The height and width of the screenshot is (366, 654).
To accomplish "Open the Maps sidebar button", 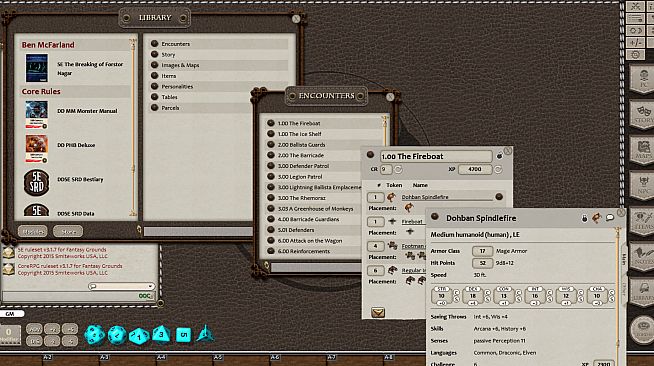I will (642, 150).
